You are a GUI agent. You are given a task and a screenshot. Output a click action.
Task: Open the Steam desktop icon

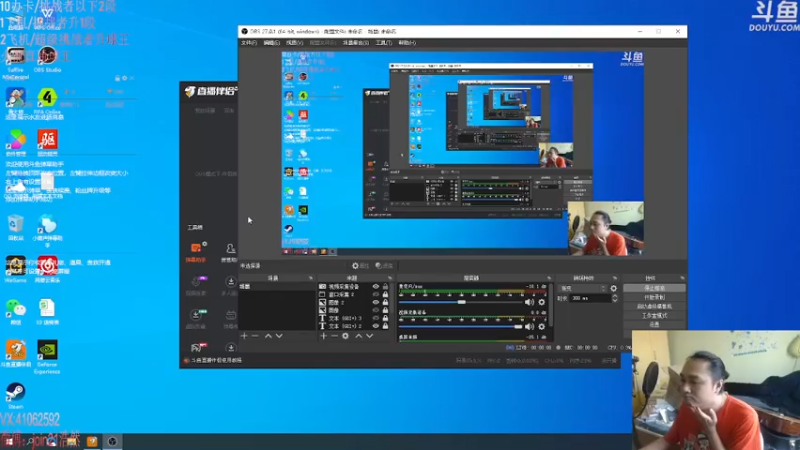(16, 396)
